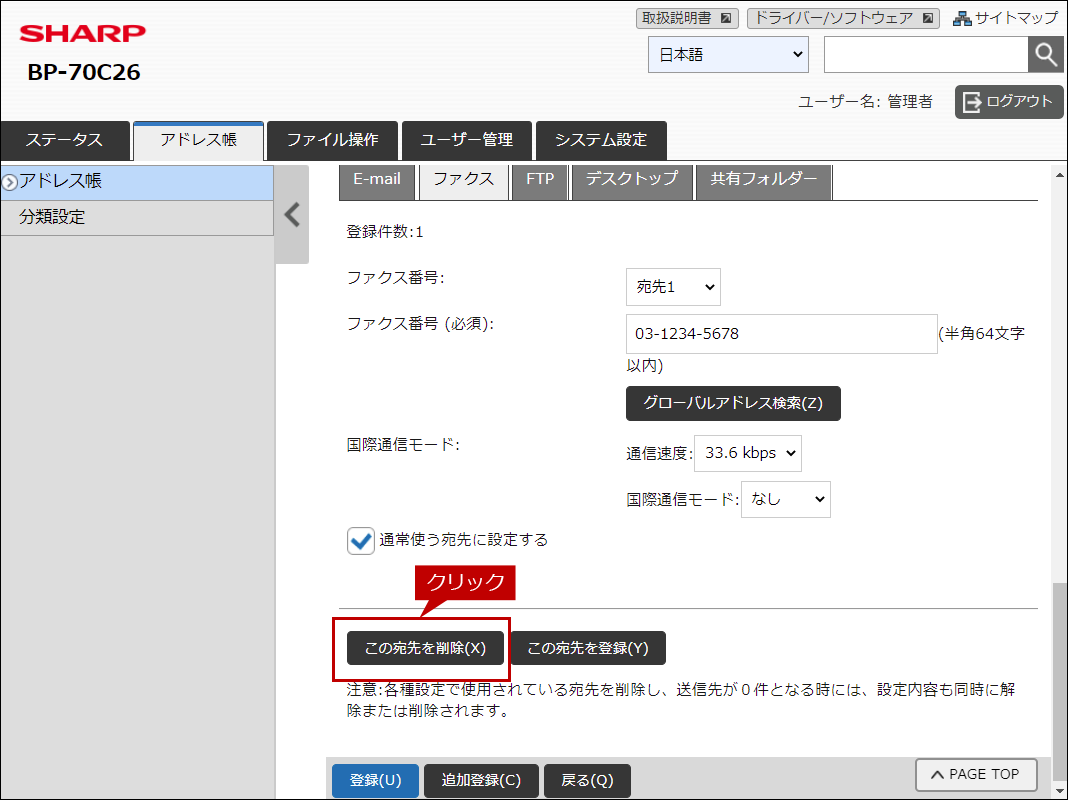
Task: Switch to the 共有フォルダー tab
Action: (x=763, y=180)
